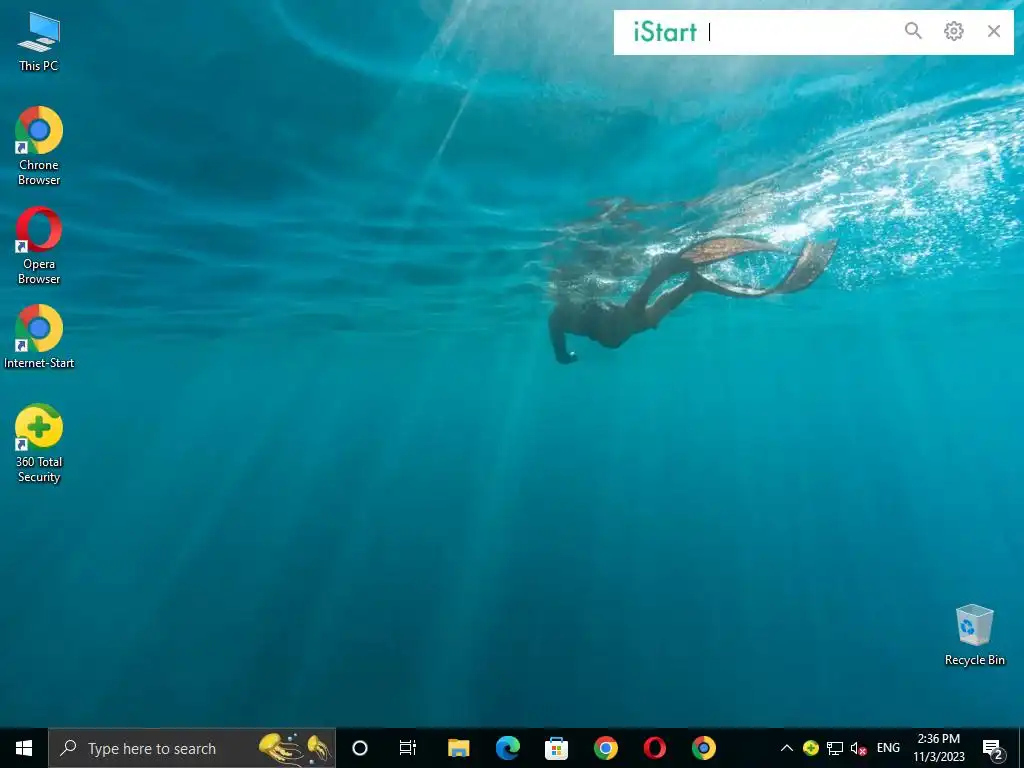Close the iStart search bar
The height and width of the screenshot is (768, 1024).
(x=994, y=31)
